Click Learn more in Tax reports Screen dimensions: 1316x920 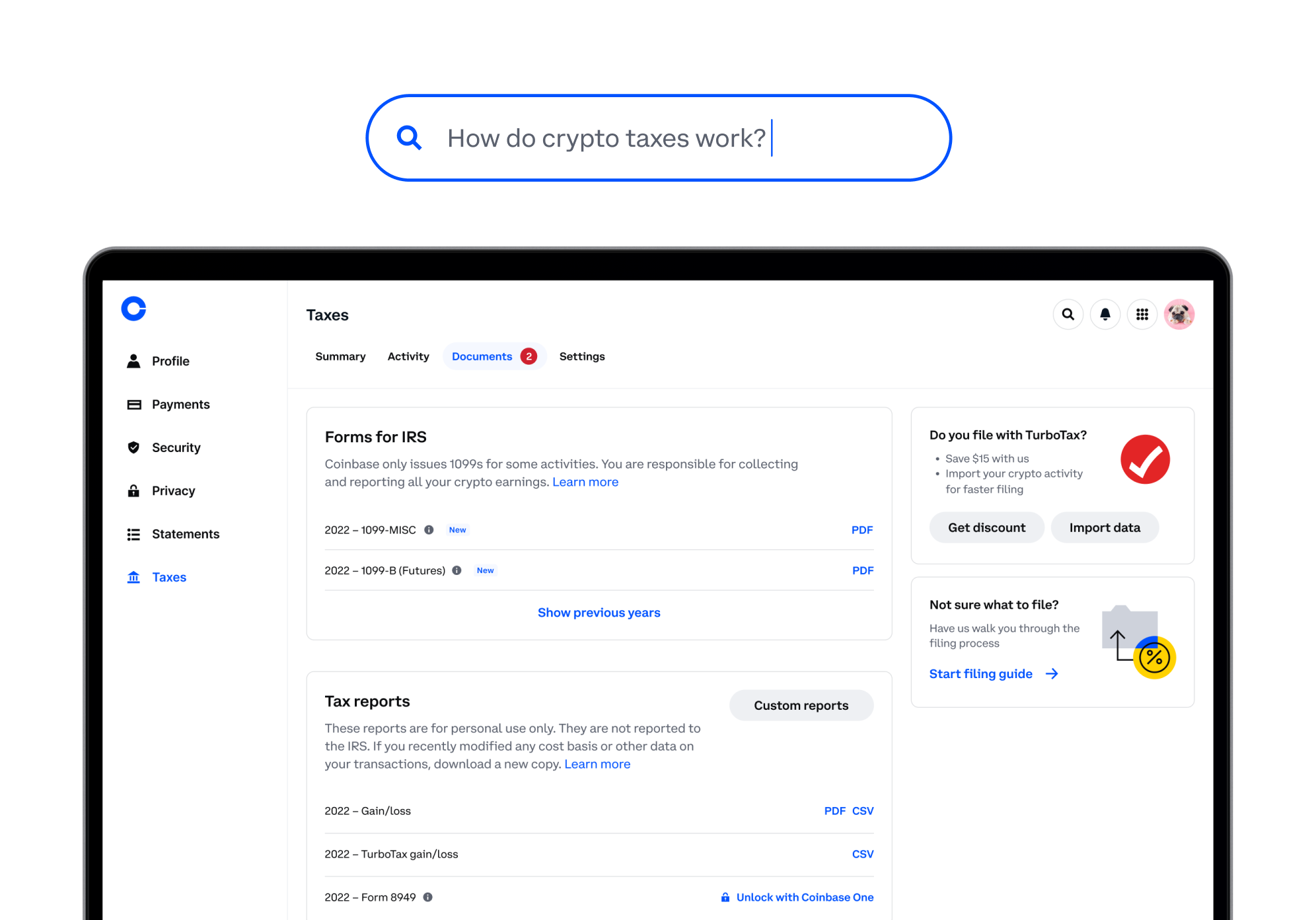coord(597,764)
